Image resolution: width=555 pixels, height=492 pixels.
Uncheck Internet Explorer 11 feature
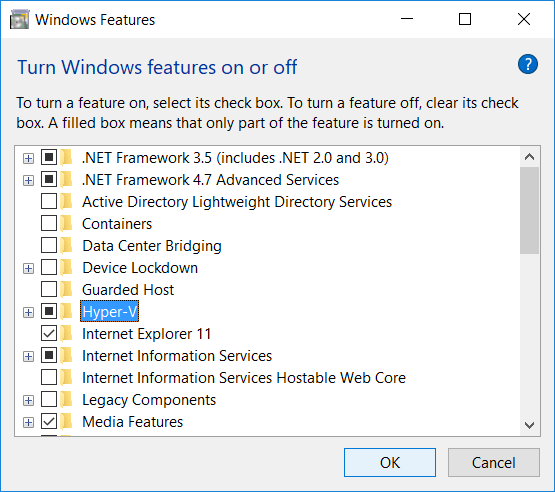click(x=49, y=333)
